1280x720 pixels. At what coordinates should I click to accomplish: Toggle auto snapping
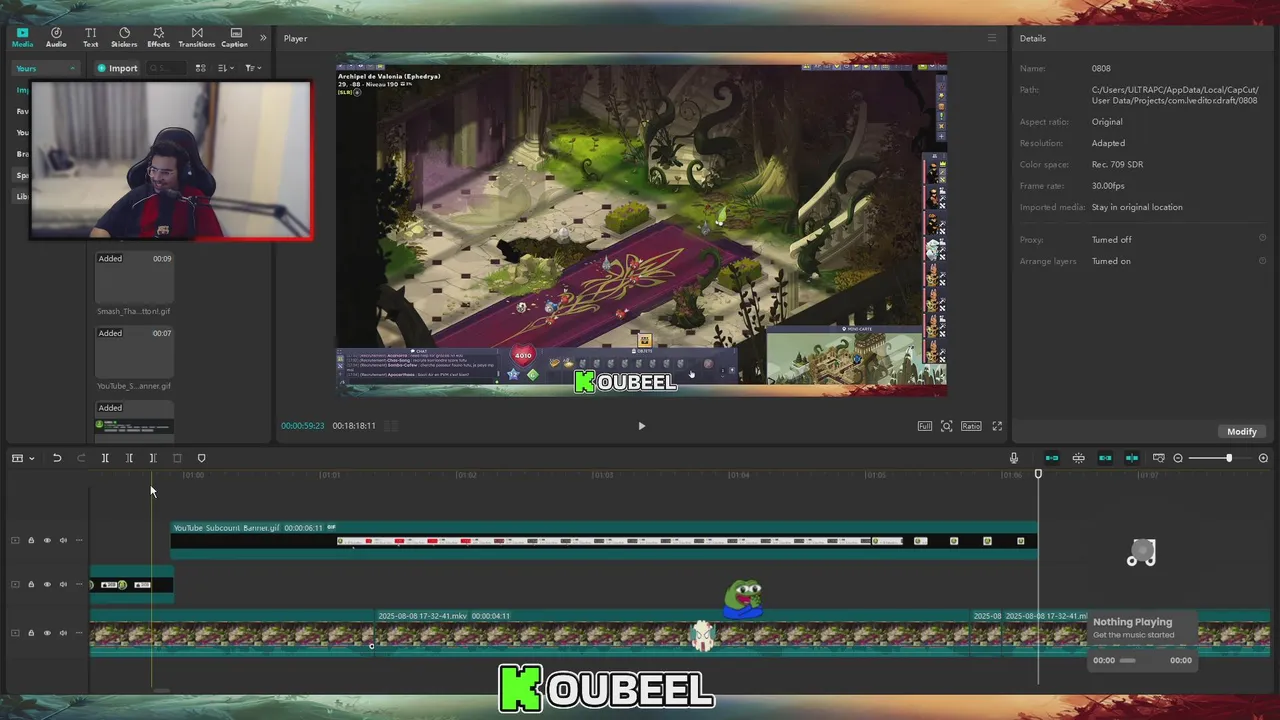(1079, 458)
